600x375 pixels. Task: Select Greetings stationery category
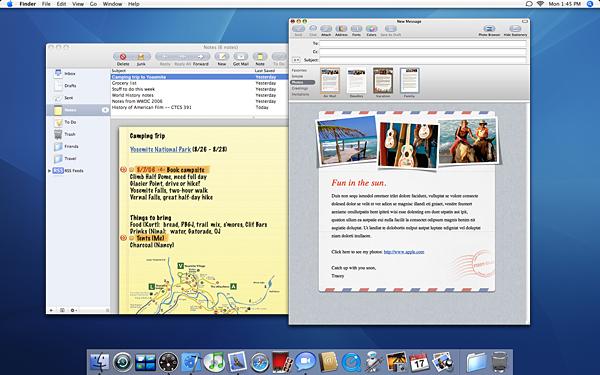[300, 88]
